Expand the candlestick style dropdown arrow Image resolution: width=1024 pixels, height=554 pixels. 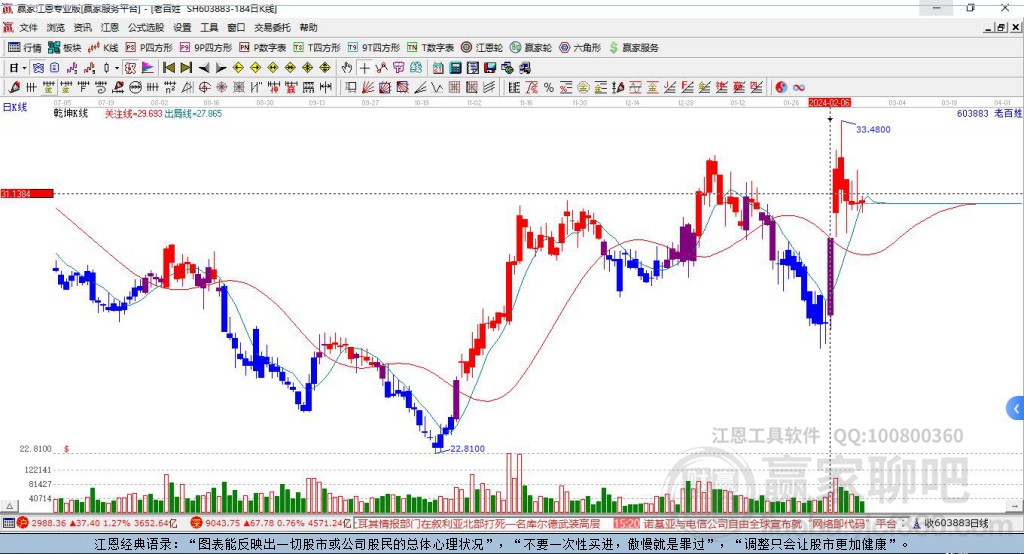pos(117,68)
